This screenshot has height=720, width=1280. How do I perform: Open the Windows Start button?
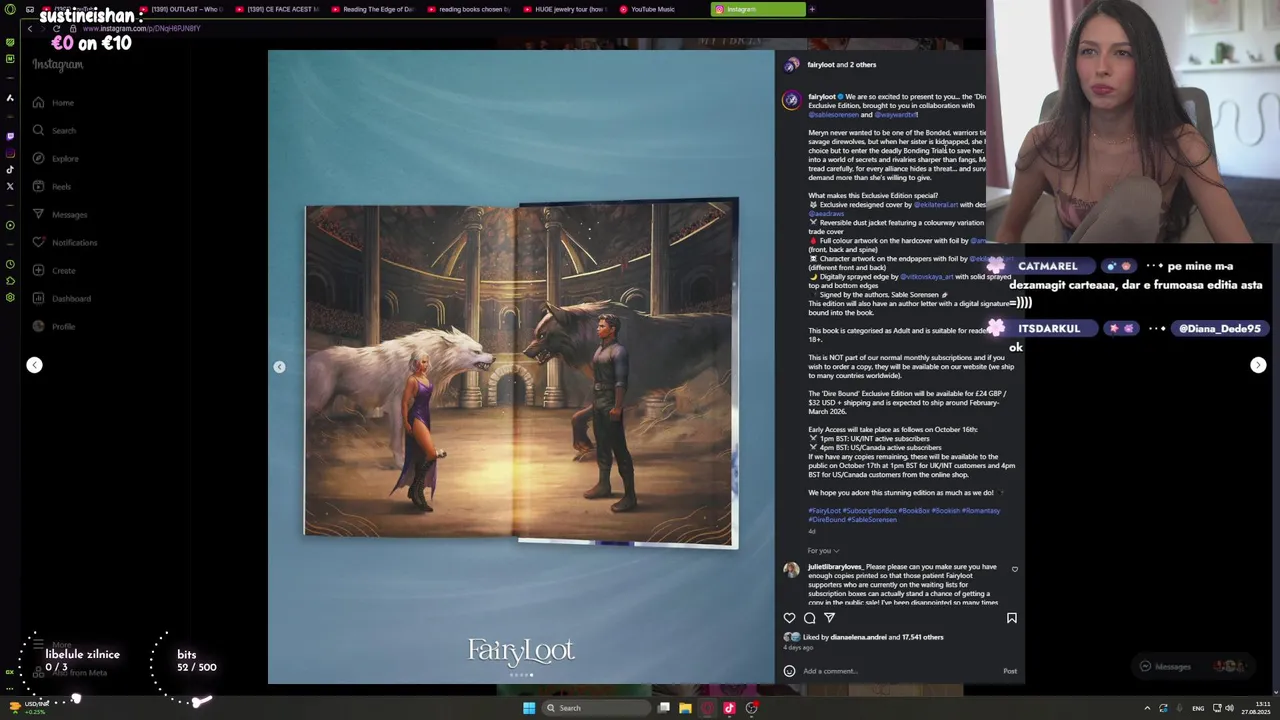pos(529,708)
